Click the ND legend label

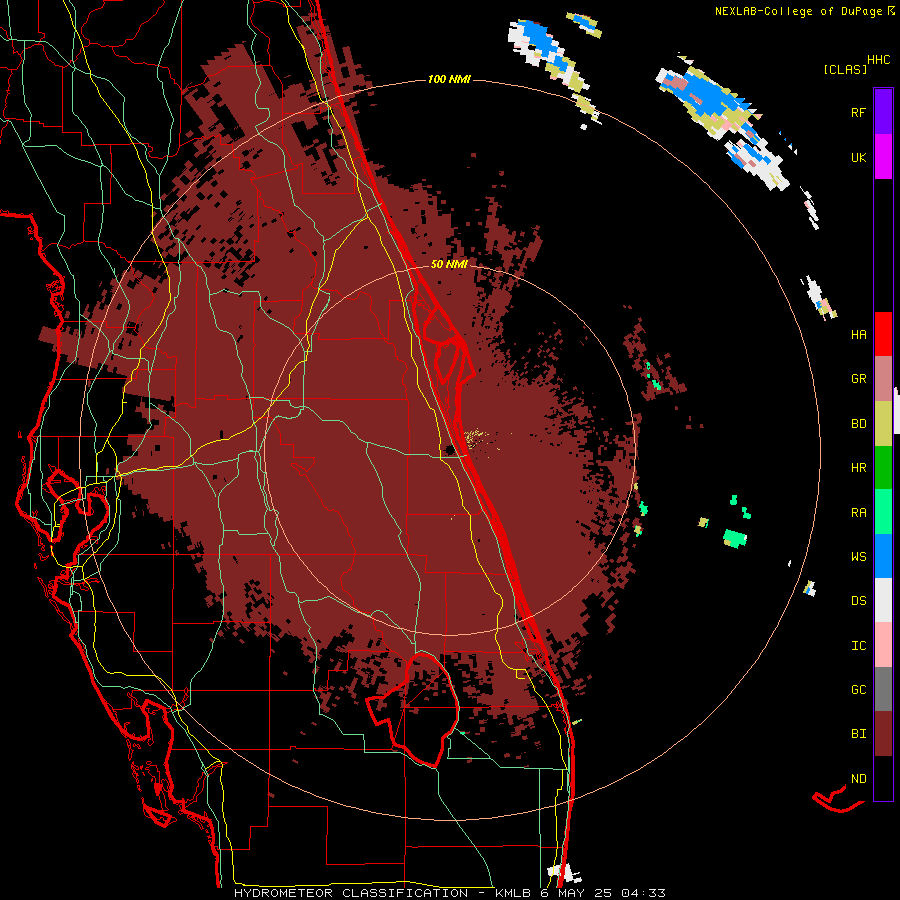[x=858, y=778]
